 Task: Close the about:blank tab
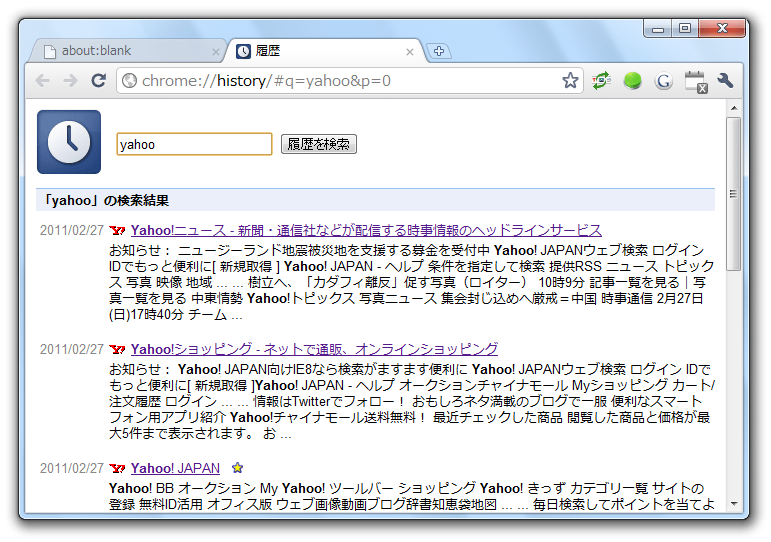[215, 52]
